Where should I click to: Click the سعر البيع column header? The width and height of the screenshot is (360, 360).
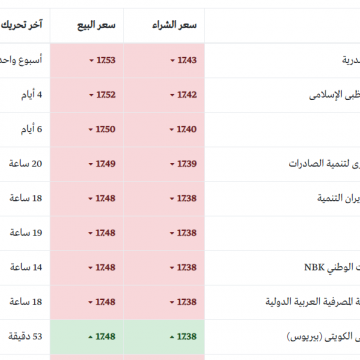coord(96,25)
